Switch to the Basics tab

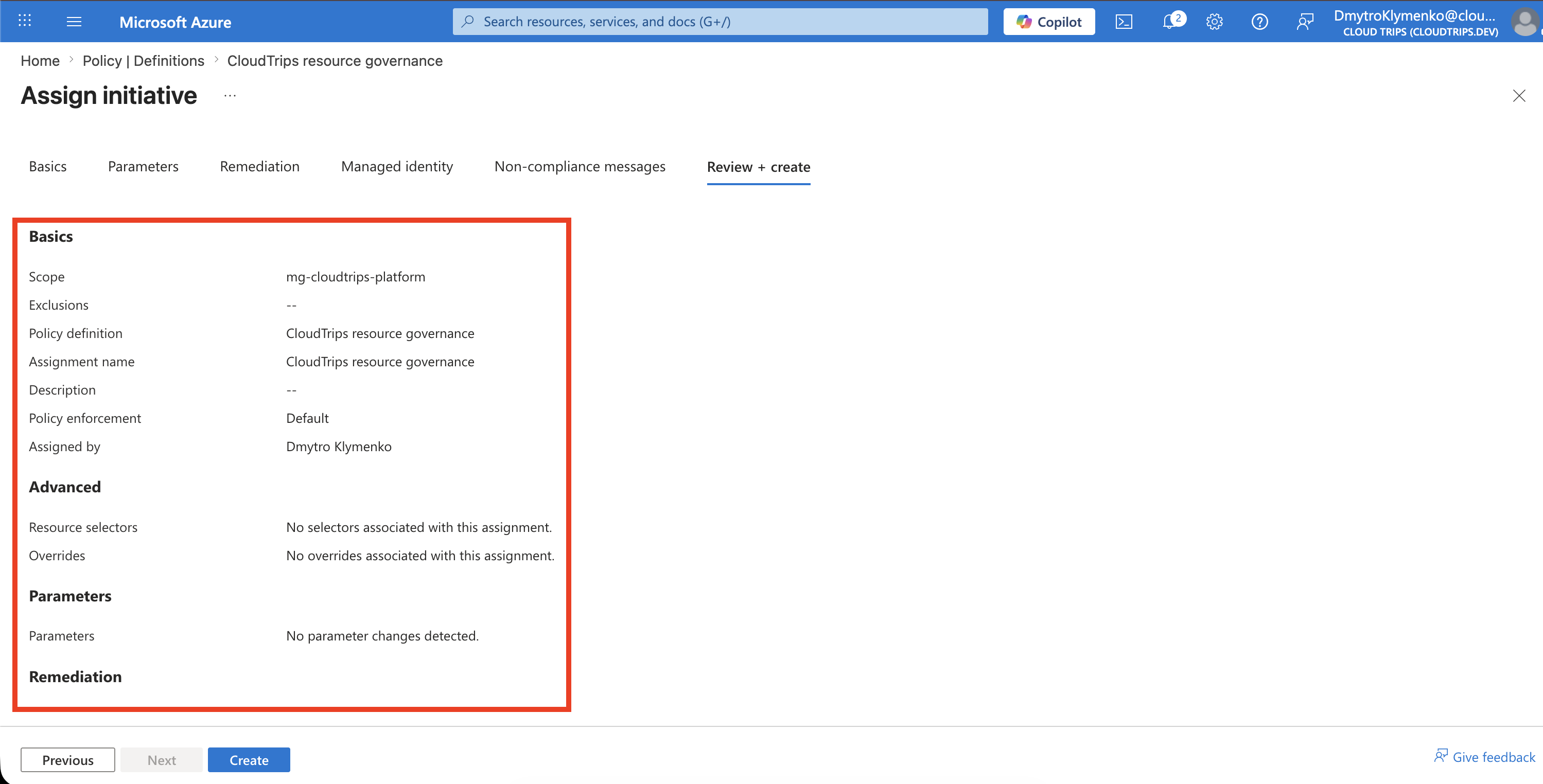point(48,167)
